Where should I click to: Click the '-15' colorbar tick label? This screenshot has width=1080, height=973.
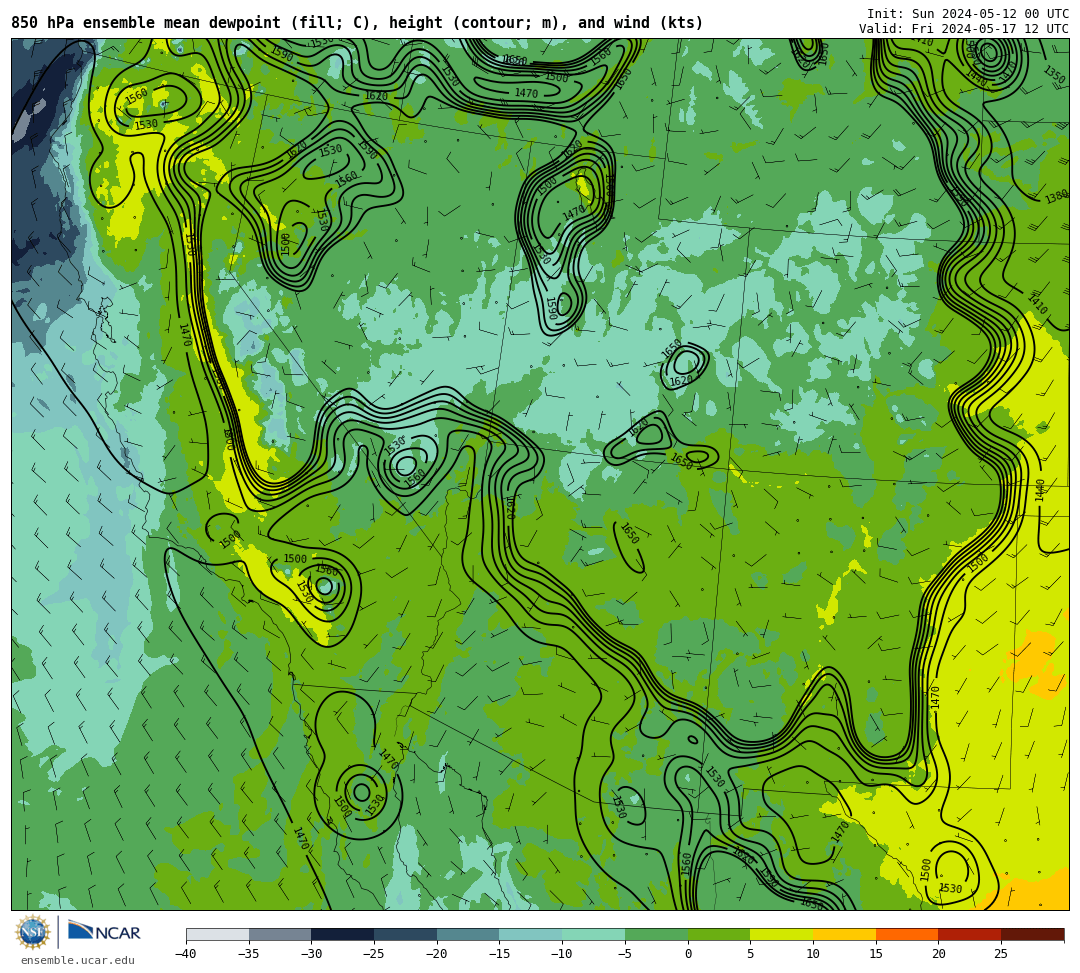tap(499, 954)
